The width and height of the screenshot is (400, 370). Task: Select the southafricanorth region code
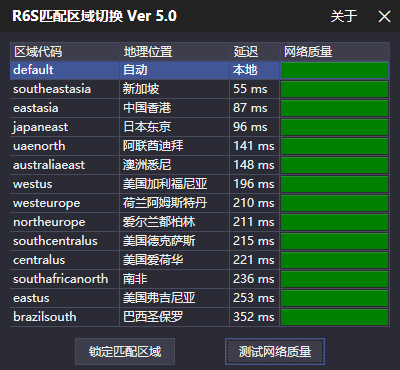[60, 279]
